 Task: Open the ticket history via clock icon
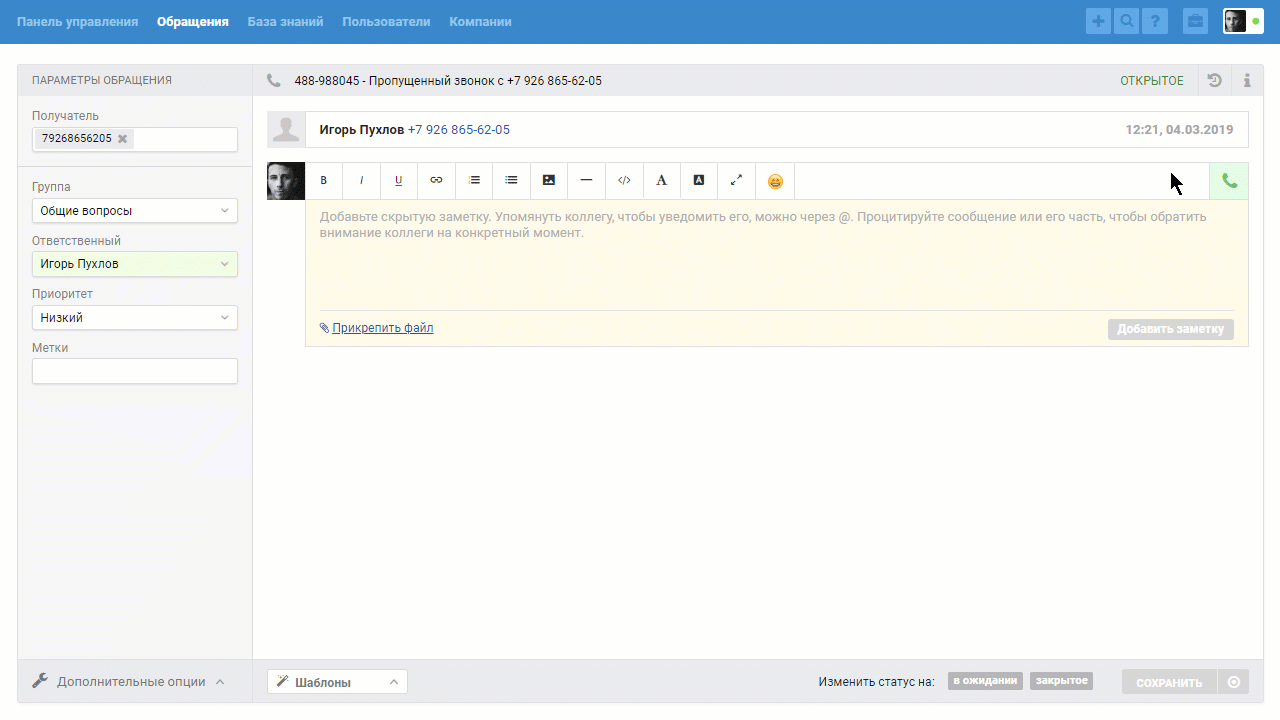(1214, 80)
